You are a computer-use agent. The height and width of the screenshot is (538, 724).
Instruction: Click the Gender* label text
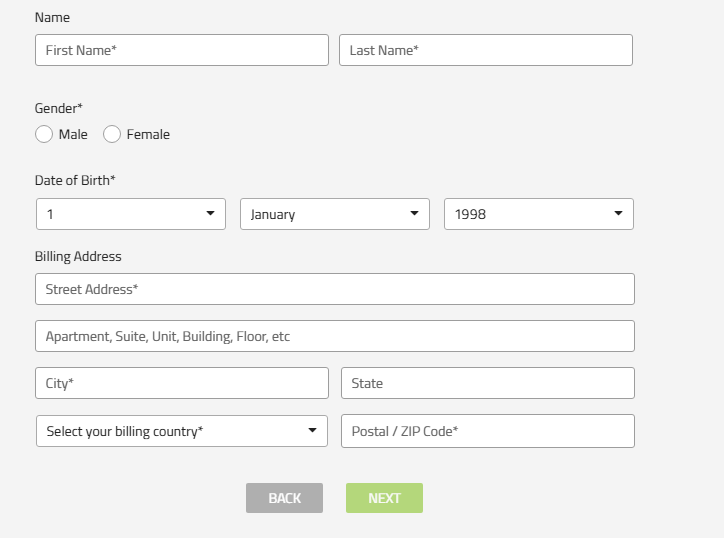pos(59,108)
